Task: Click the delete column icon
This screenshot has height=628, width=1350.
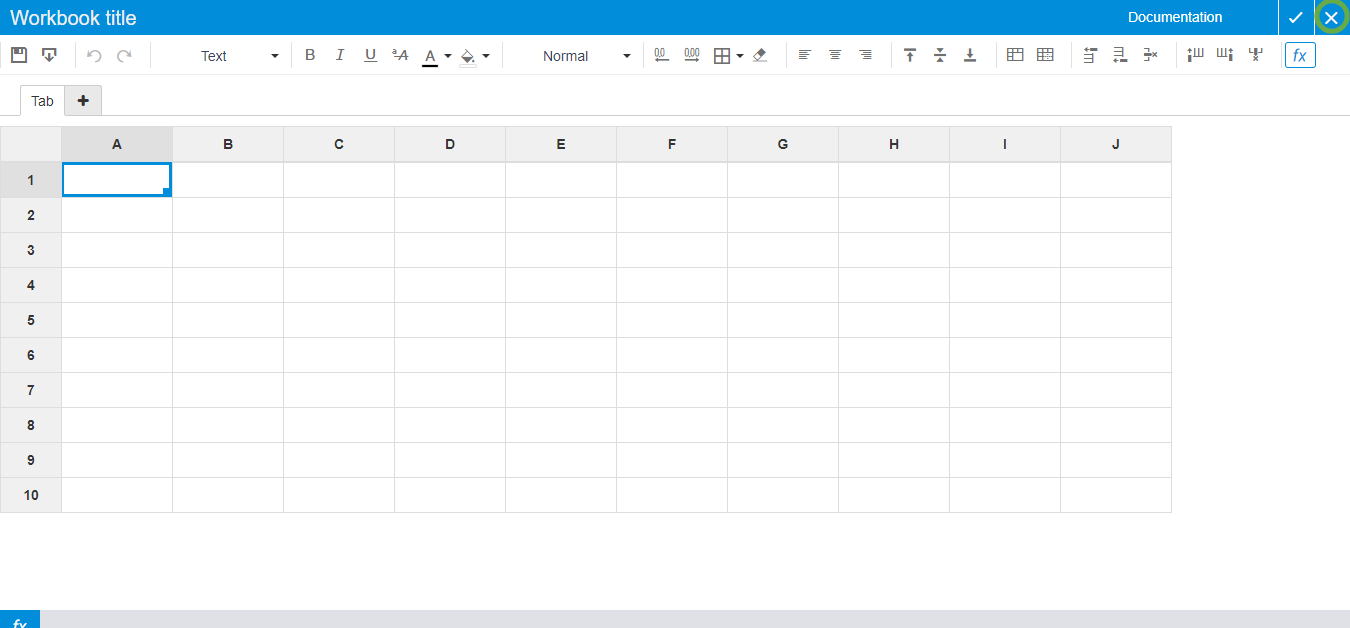Action: coord(1255,55)
